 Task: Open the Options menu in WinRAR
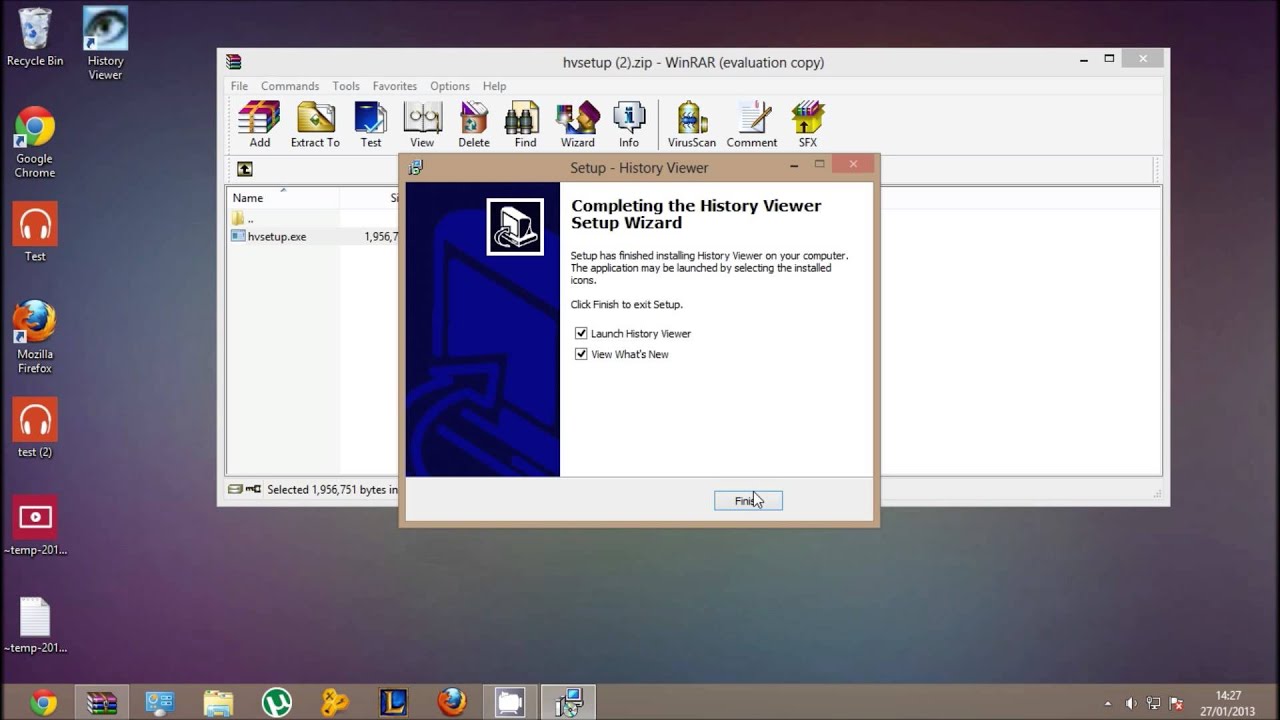tap(450, 86)
